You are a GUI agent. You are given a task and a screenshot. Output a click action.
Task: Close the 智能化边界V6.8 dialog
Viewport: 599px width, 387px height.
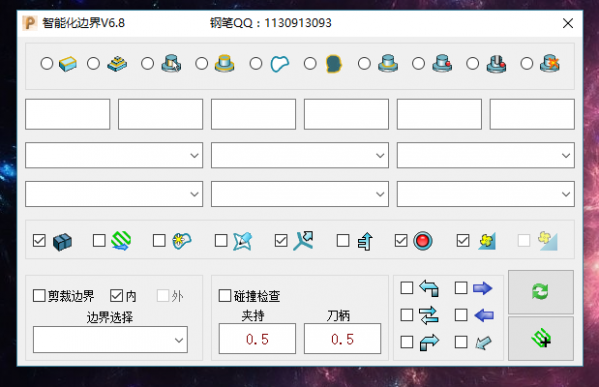pos(568,23)
